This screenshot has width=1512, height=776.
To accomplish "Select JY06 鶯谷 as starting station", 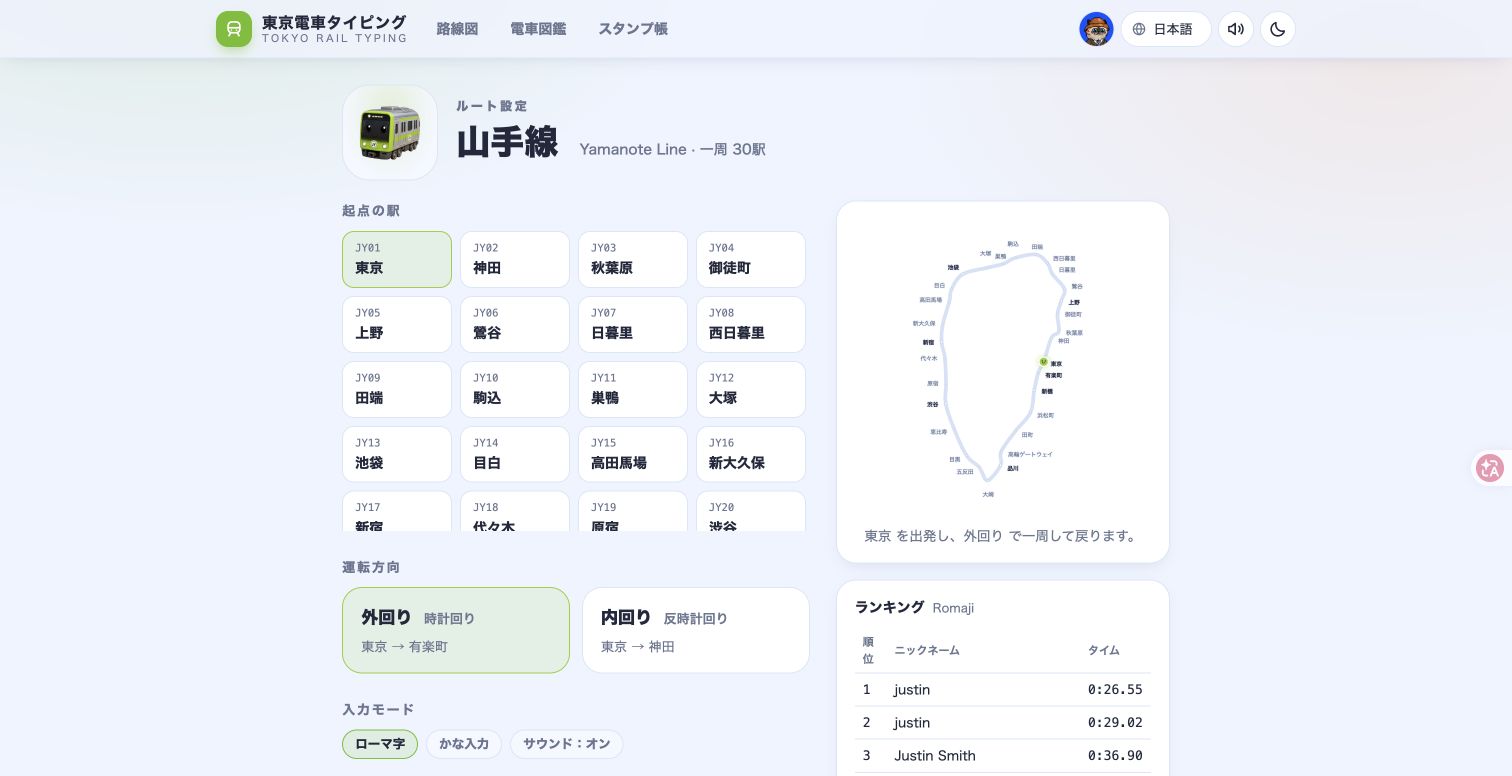I will coord(515,324).
